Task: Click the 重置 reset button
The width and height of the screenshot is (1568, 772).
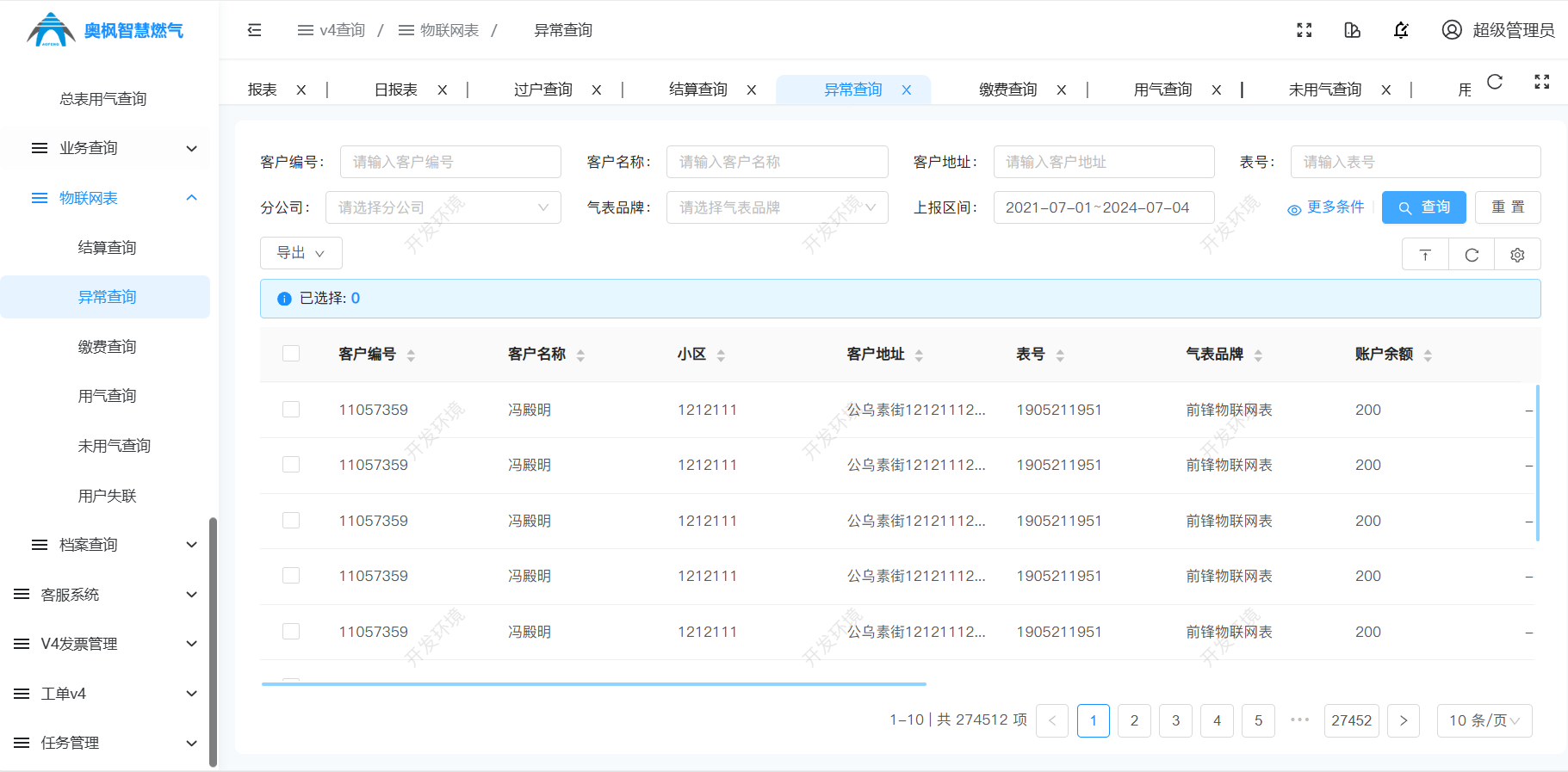Action: 1508,207
